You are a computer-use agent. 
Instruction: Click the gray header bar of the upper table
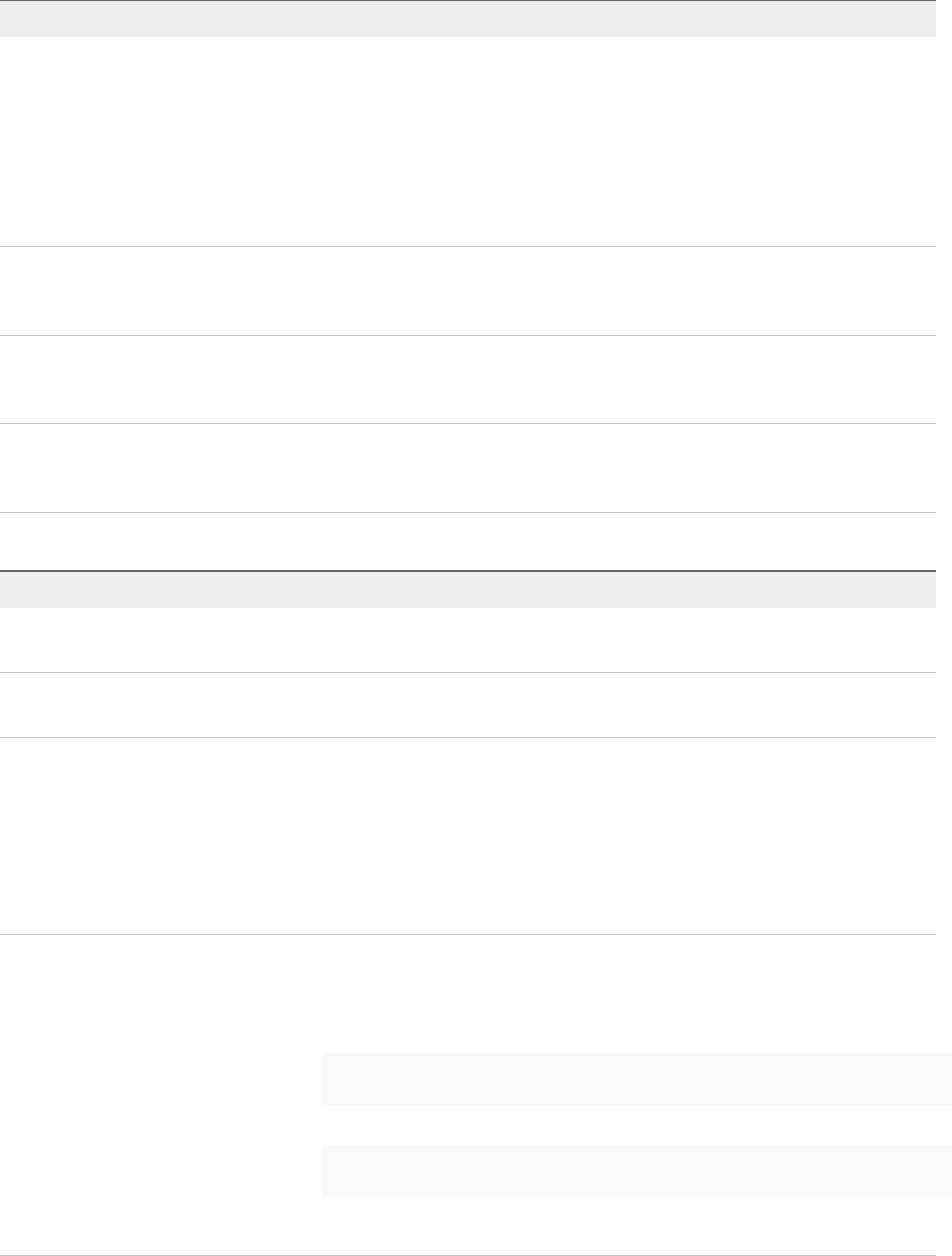tap(468, 19)
